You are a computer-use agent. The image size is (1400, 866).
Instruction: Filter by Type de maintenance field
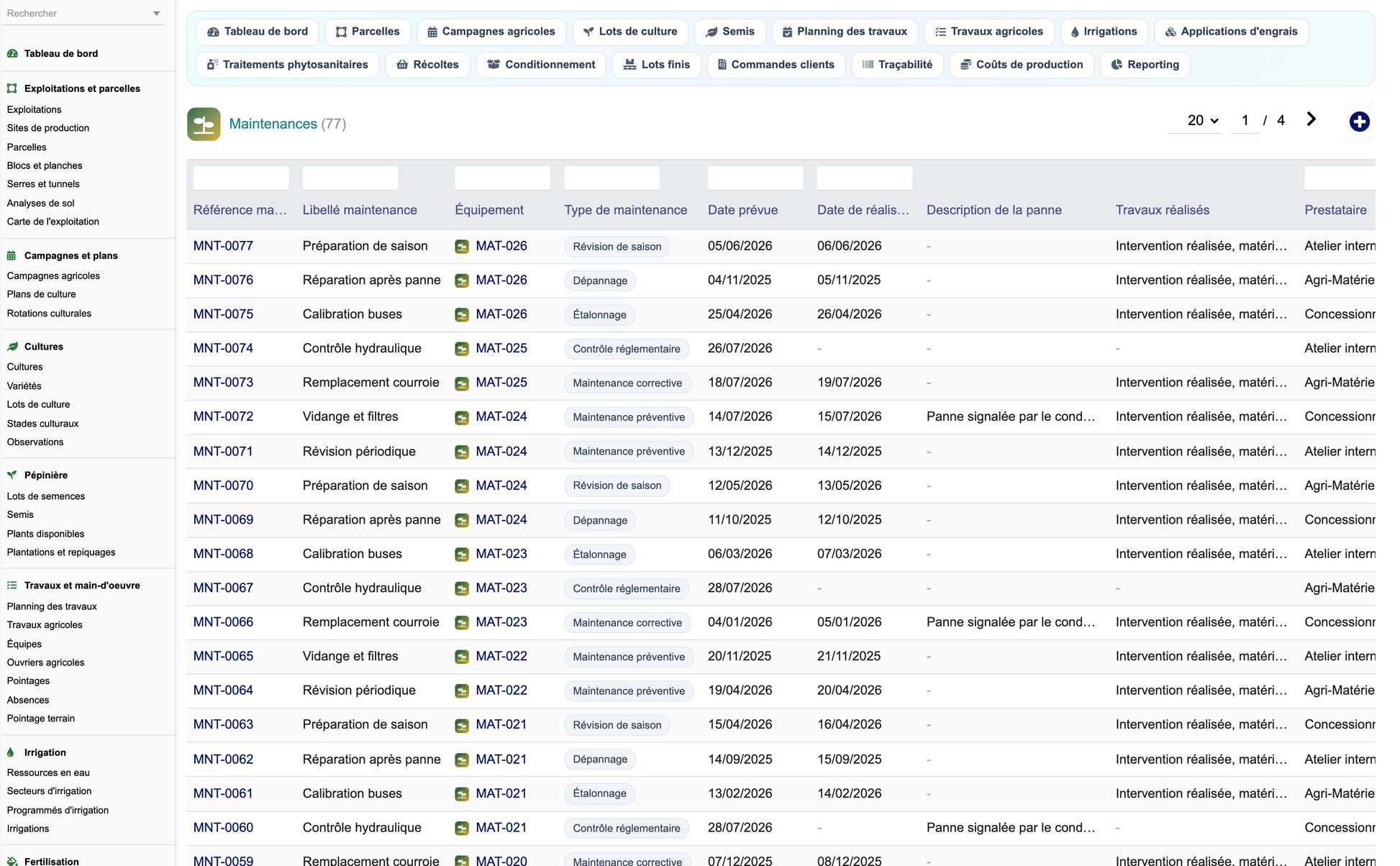click(612, 178)
